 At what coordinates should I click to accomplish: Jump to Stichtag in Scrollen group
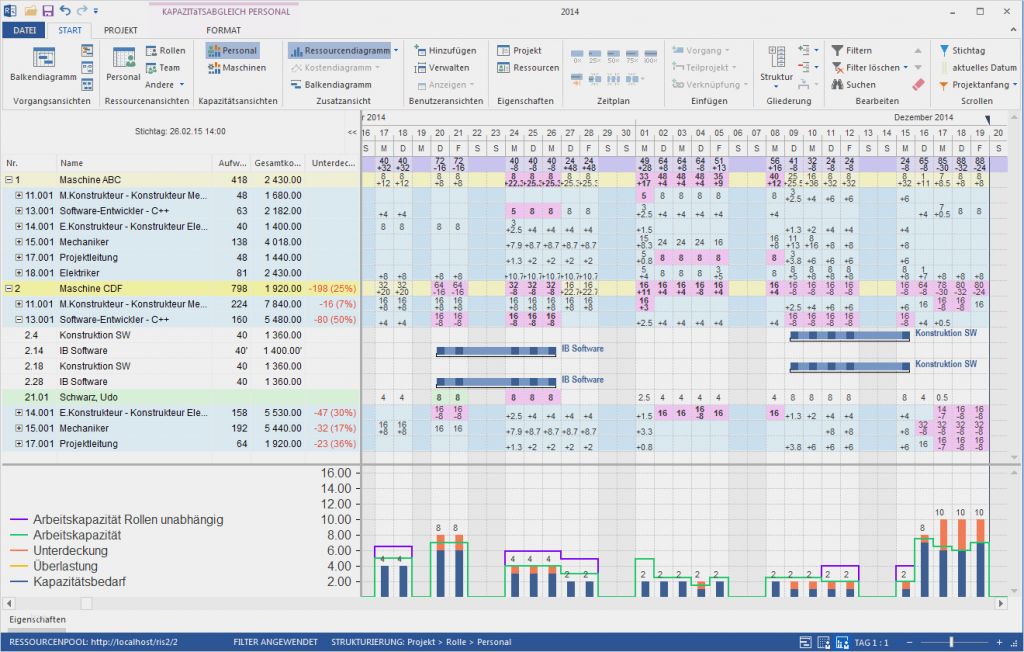(x=962, y=50)
